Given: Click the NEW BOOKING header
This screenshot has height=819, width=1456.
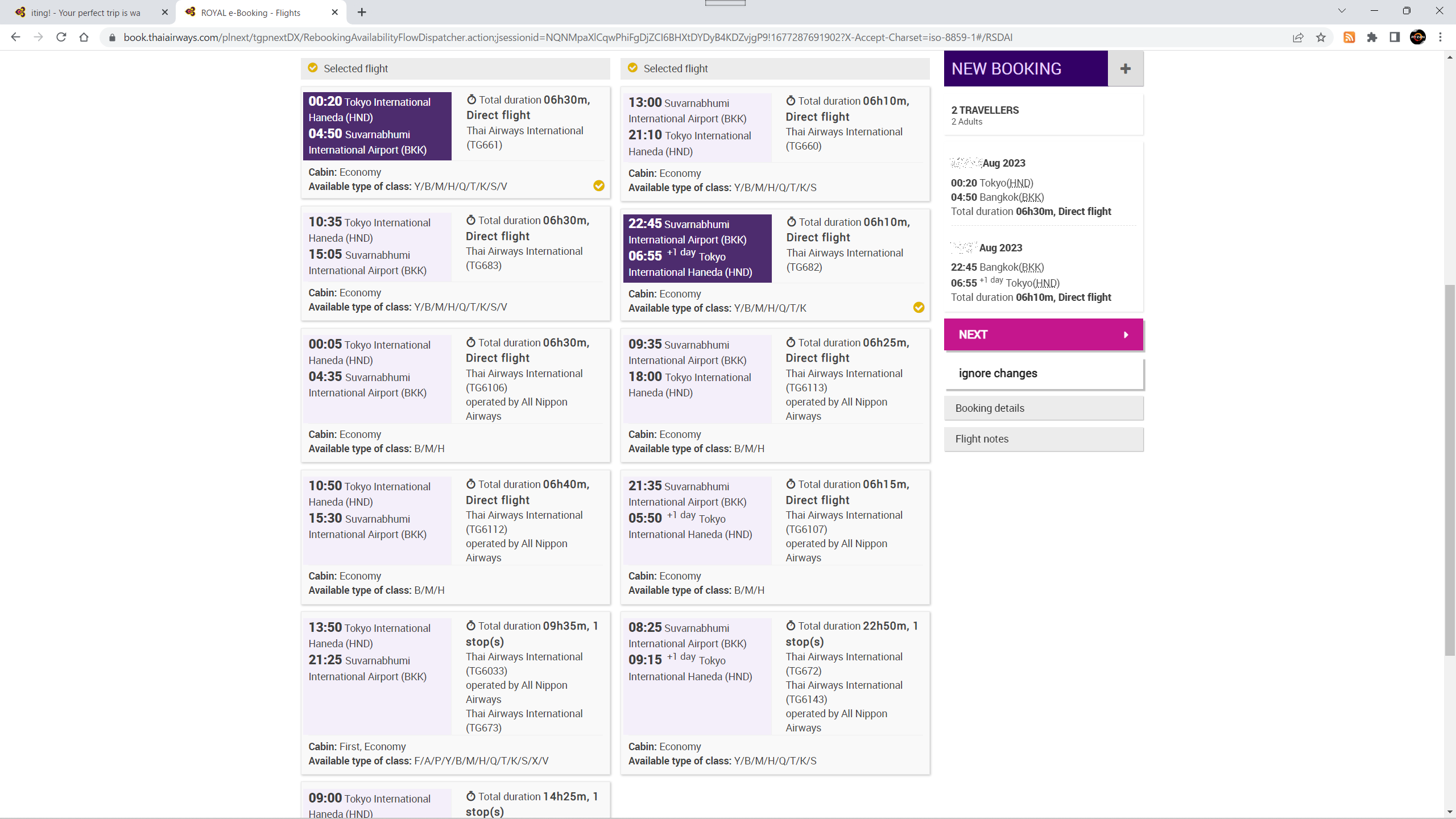Looking at the screenshot, I should [x=1026, y=69].
